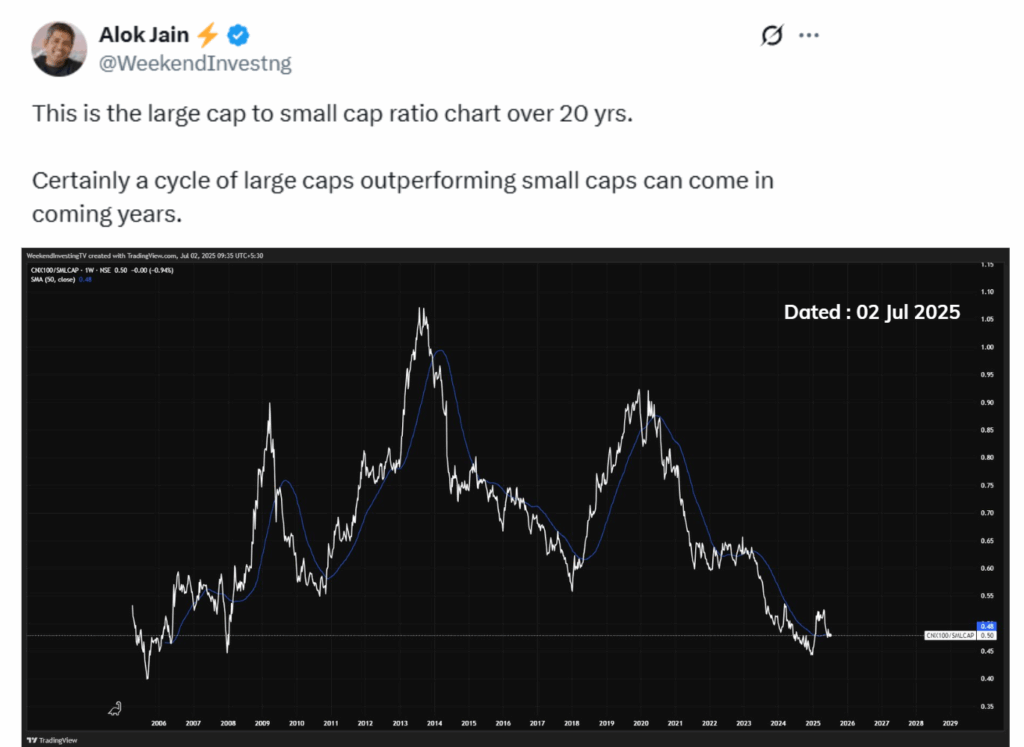Open the three-dot more options menu
1024x747 pixels.
(808, 35)
